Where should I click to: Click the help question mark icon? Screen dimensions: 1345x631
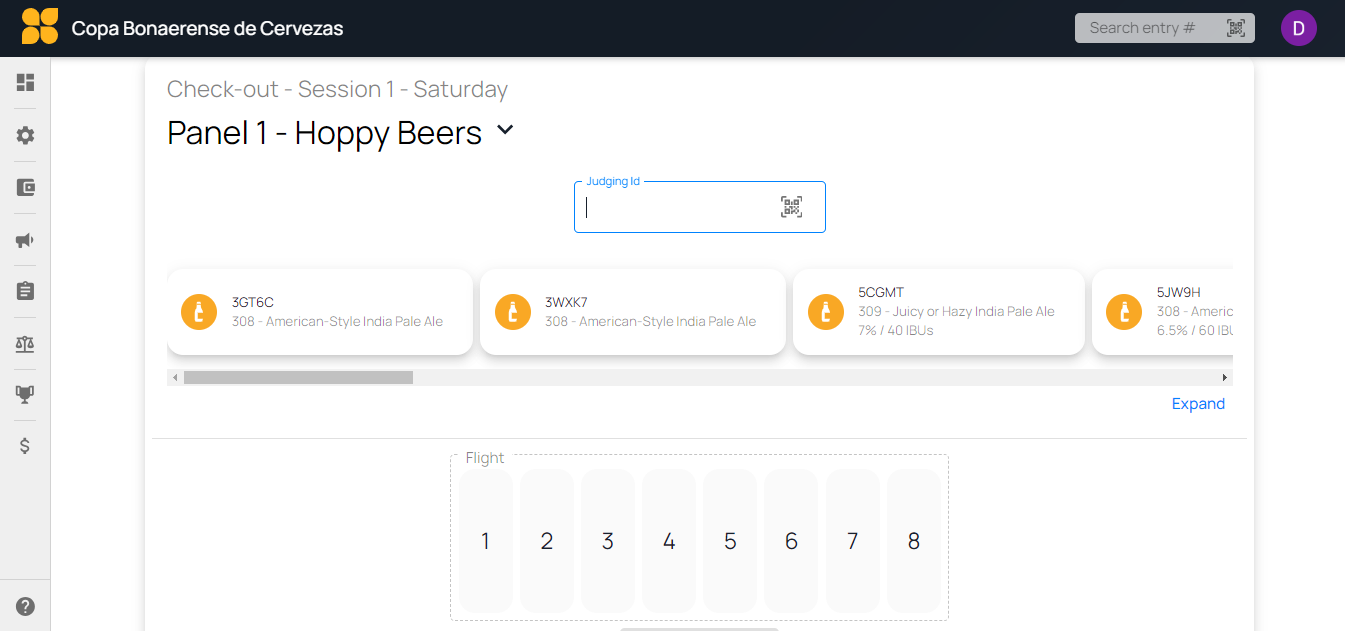(x=25, y=605)
